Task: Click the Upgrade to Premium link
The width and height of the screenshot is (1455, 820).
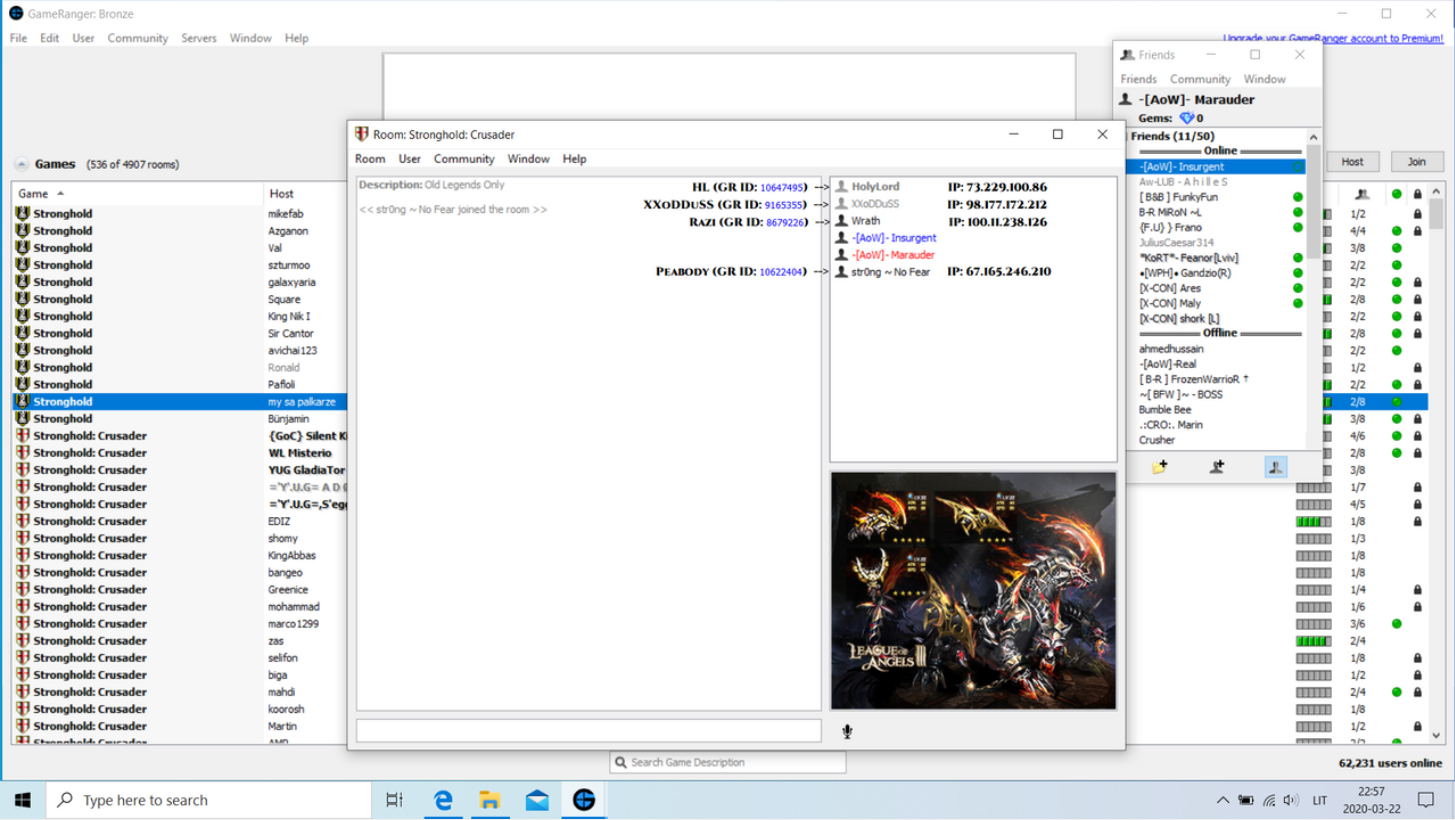Action: [x=1333, y=38]
